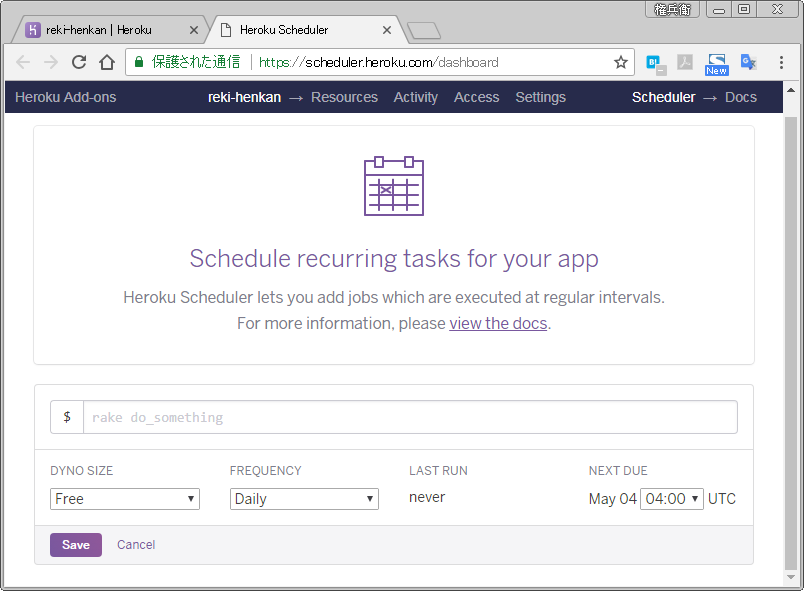
Task: Expand the Frequency Daily dropdown
Action: coord(304,499)
